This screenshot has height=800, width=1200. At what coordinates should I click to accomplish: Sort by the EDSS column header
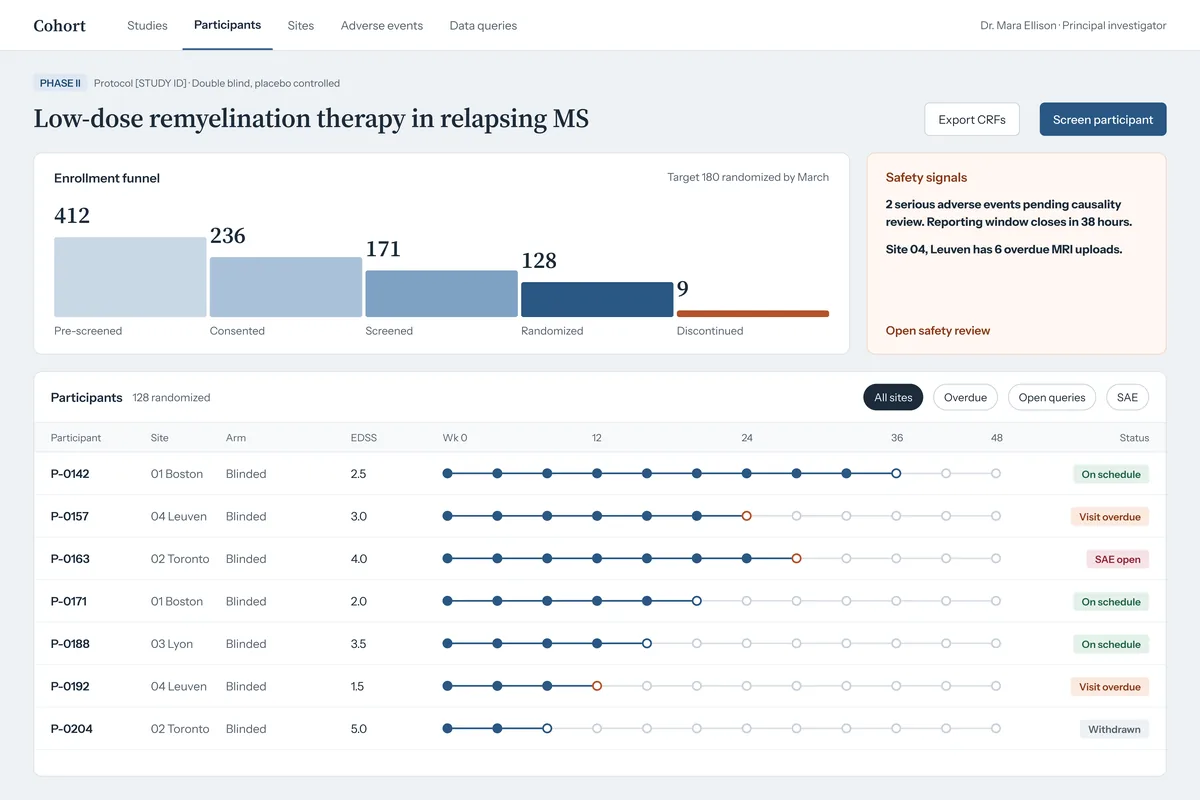(x=364, y=438)
